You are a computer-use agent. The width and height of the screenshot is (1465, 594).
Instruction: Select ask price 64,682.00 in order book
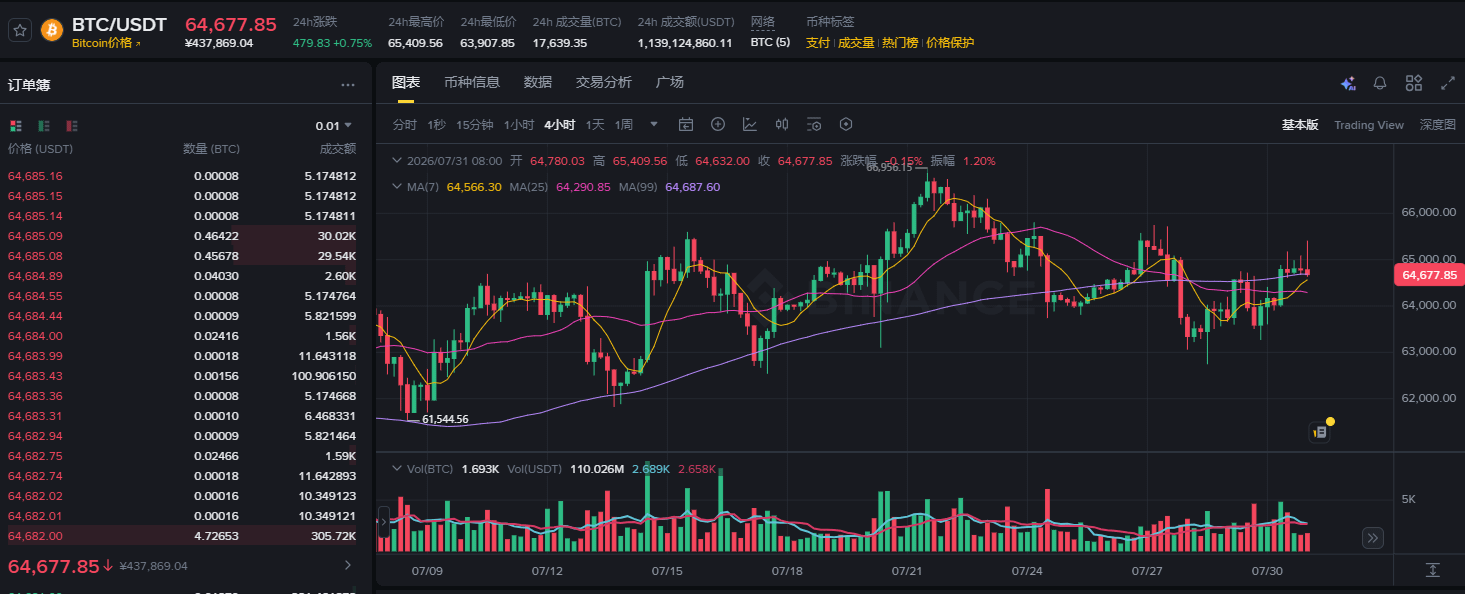click(x=35, y=536)
